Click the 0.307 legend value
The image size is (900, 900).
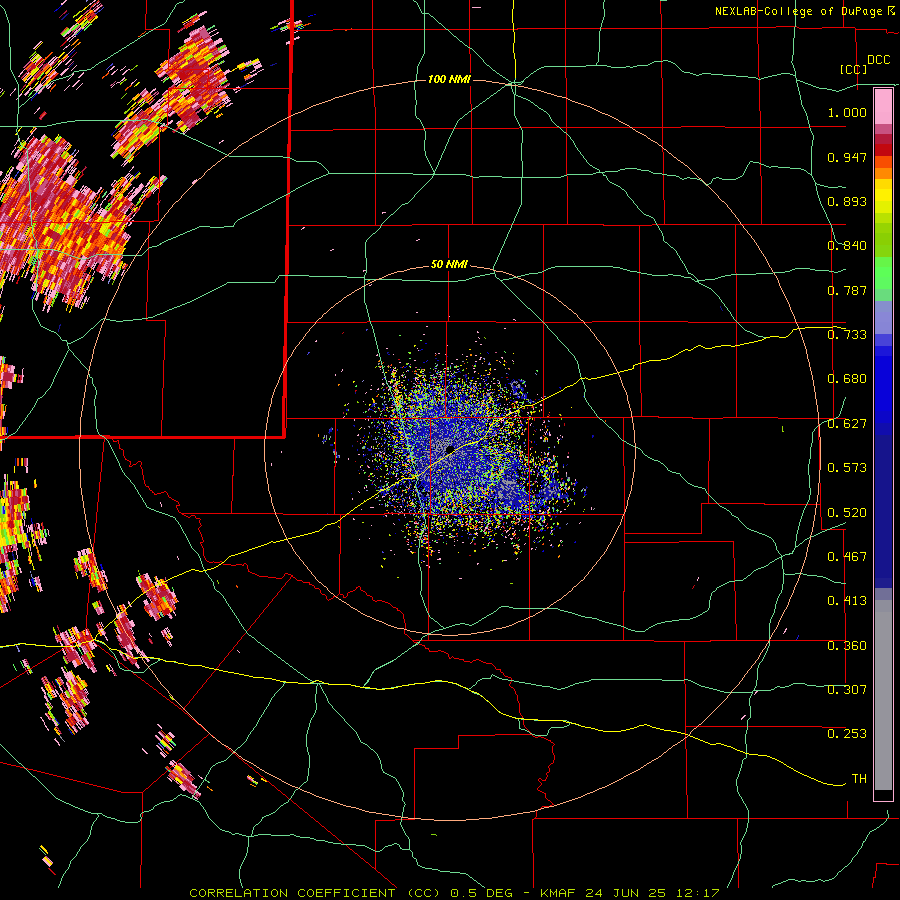pyautogui.click(x=847, y=690)
